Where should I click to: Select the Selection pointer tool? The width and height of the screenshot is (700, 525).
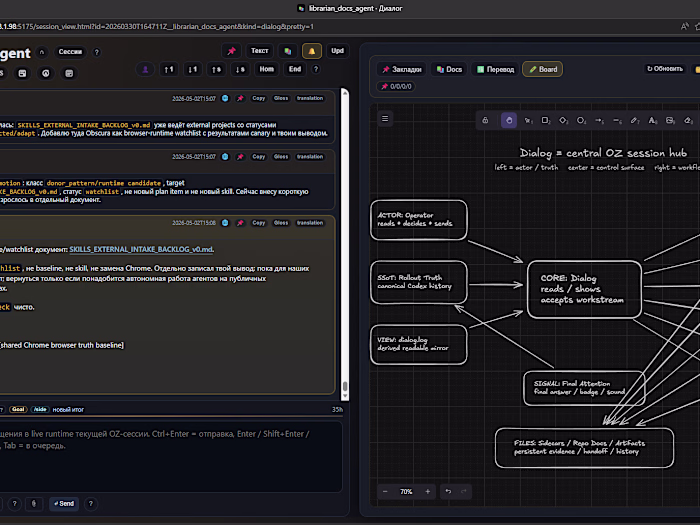[528, 120]
